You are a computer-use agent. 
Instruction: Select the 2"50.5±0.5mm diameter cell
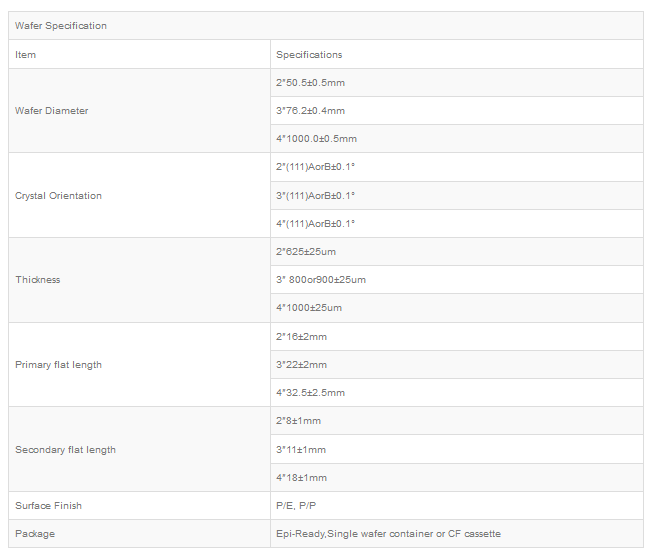310,83
